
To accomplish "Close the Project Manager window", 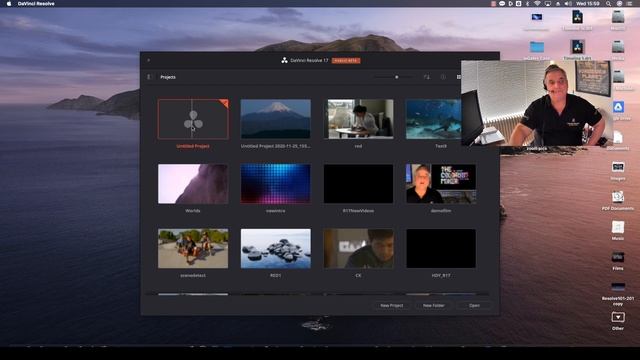I will (149, 60).
